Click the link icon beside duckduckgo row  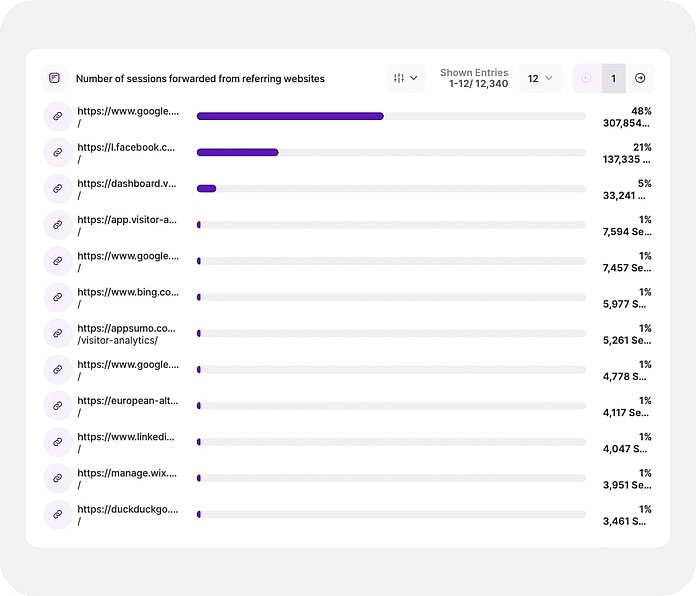click(57, 515)
